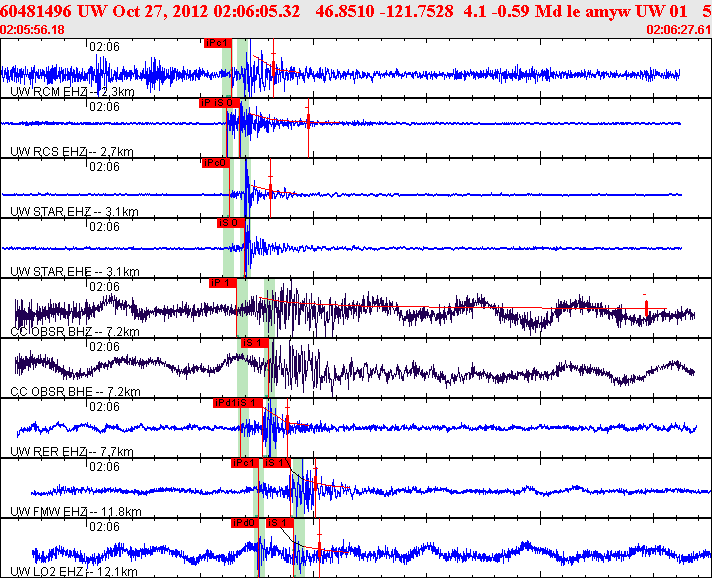Select the iPd1 pick flag on RER trace
This screenshot has height=578, width=712.
(225, 403)
